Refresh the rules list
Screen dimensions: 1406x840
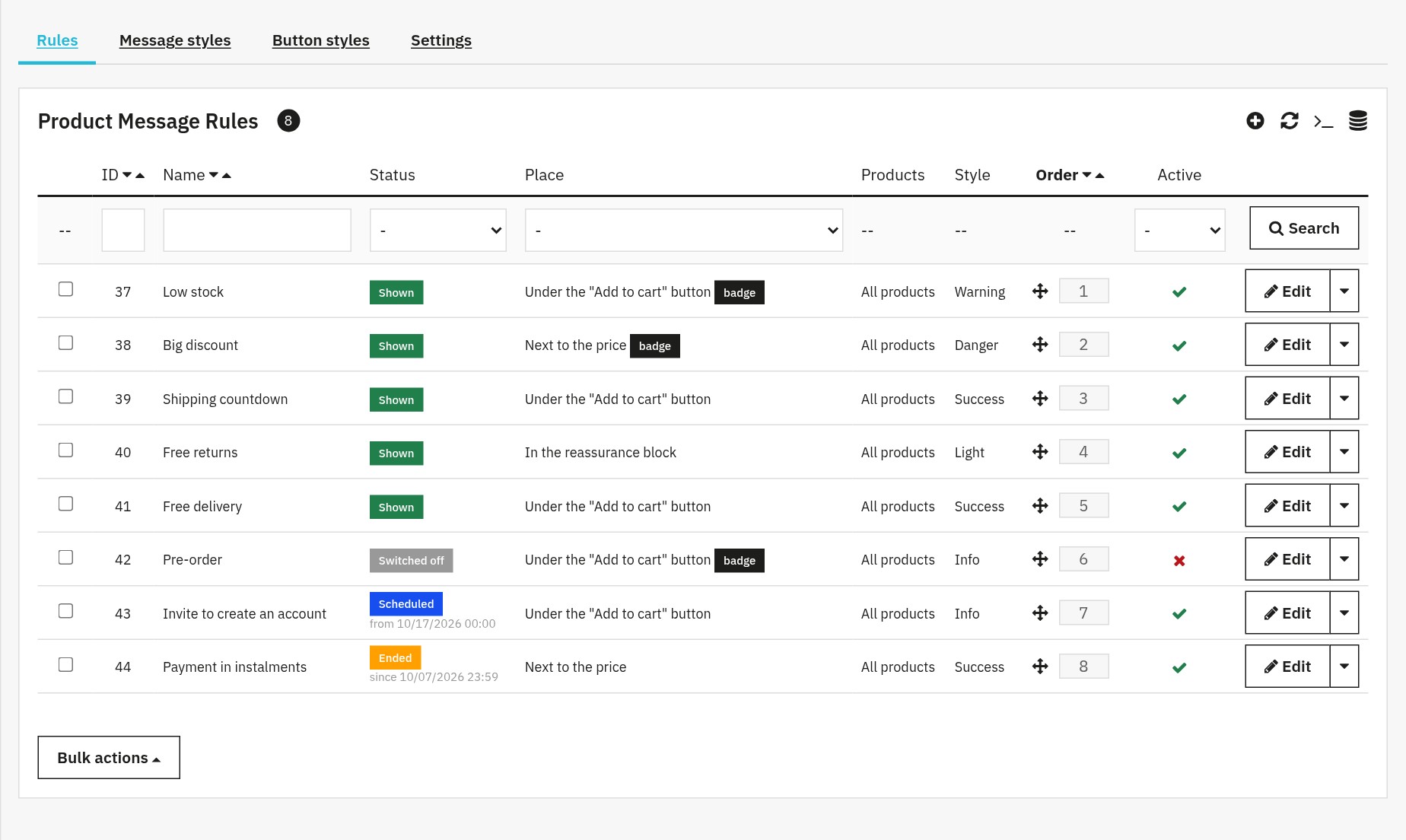pos(1290,121)
